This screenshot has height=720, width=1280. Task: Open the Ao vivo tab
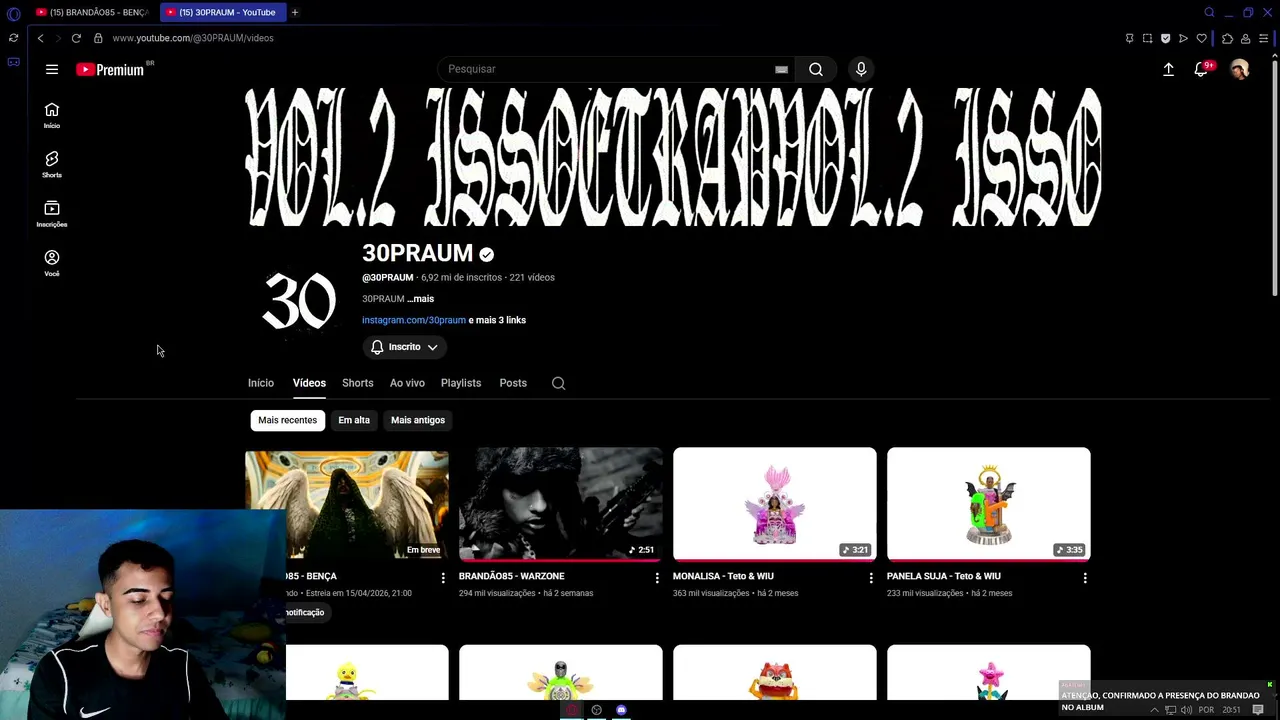407,383
